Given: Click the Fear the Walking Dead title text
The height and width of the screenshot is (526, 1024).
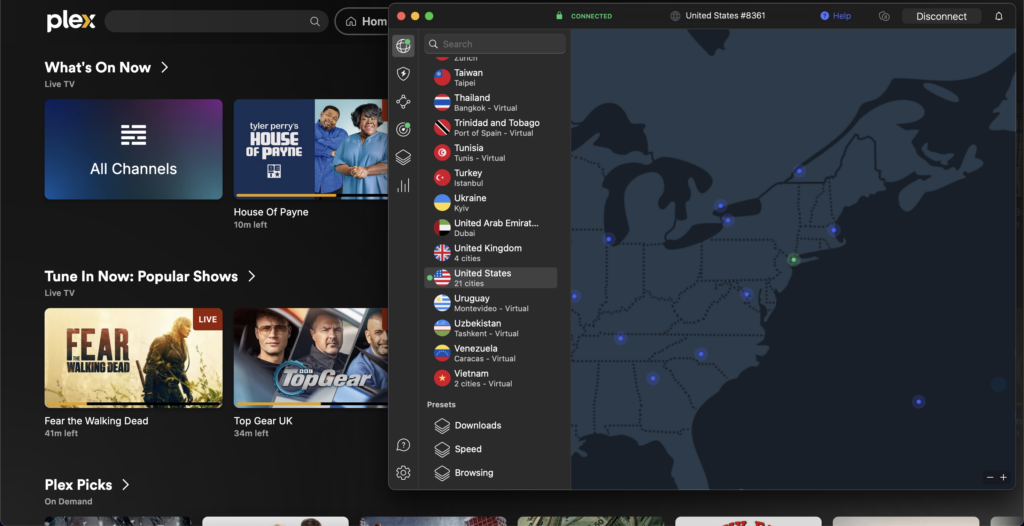Looking at the screenshot, I should click(x=96, y=421).
